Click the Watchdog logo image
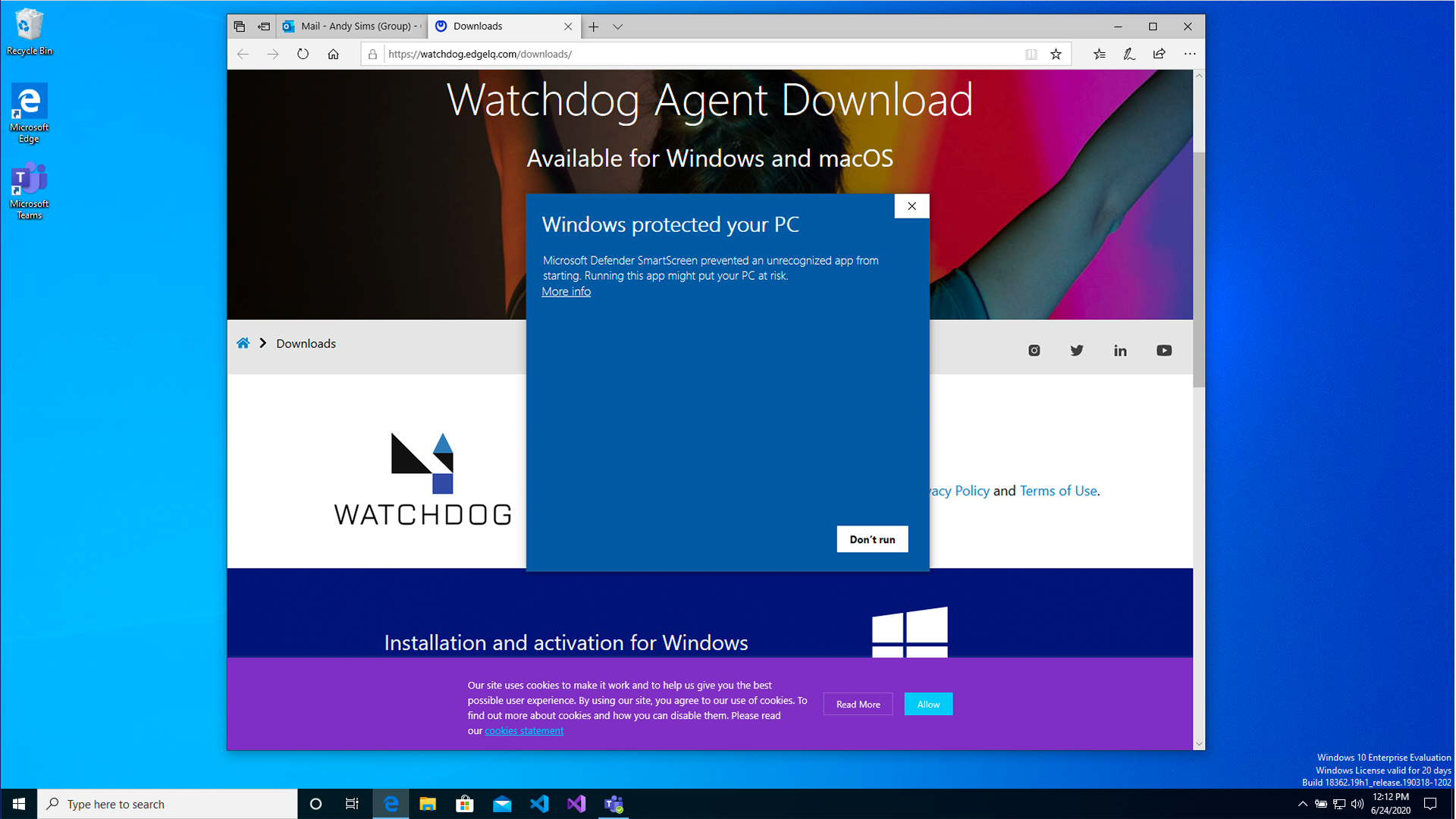 pos(422,479)
